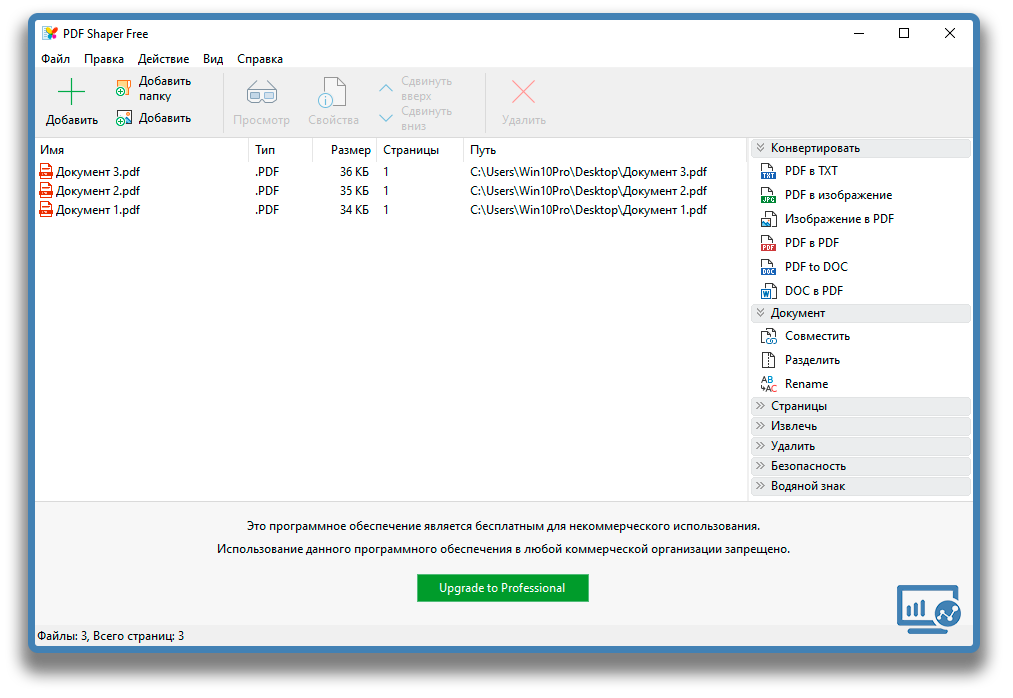Viewport: 1013px width, 698px height.
Task: Click size value 35 КБ
Action: pyautogui.click(x=354, y=191)
